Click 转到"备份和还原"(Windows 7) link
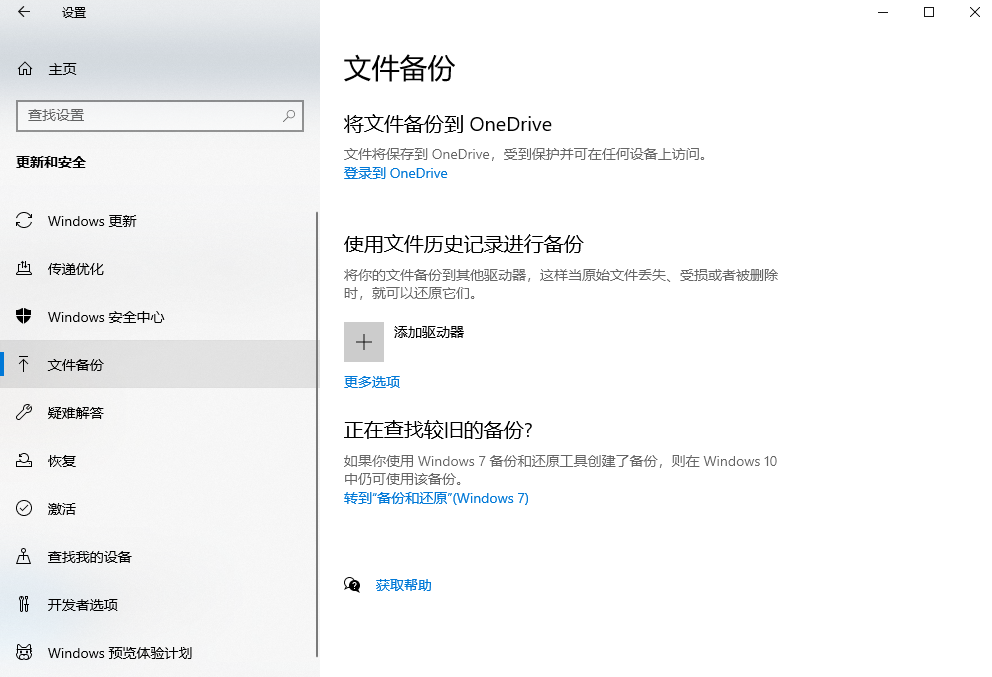The height and width of the screenshot is (677, 992). tap(436, 499)
